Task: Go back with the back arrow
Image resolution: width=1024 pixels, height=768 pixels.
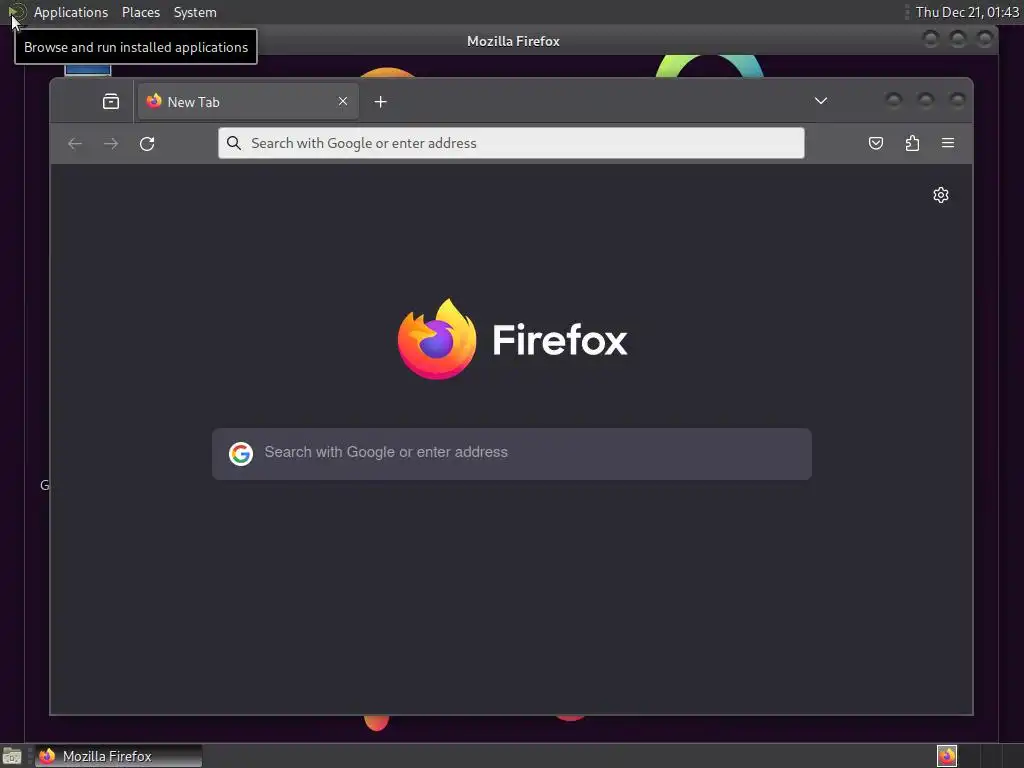Action: pos(75,143)
